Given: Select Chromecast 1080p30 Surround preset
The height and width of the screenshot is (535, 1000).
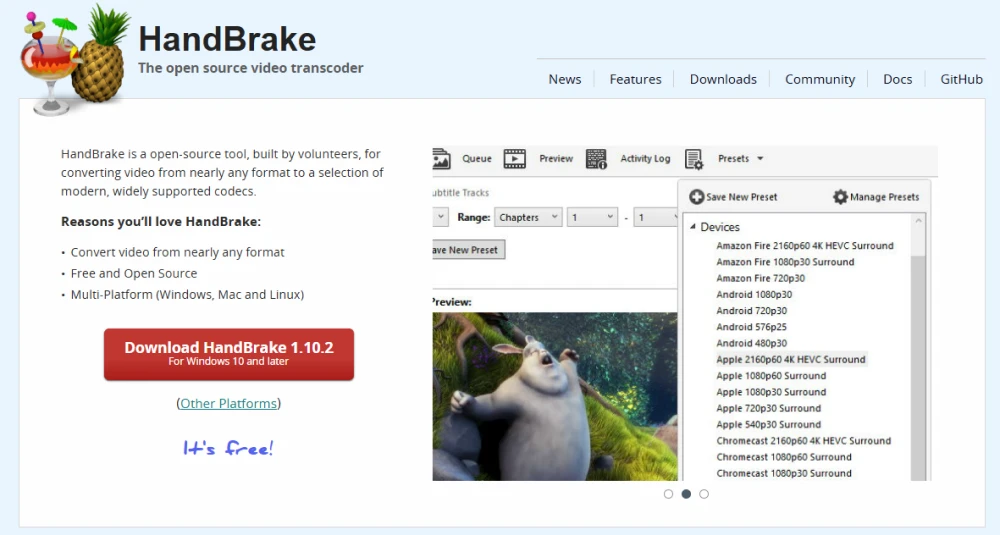Looking at the screenshot, I should [x=784, y=473].
